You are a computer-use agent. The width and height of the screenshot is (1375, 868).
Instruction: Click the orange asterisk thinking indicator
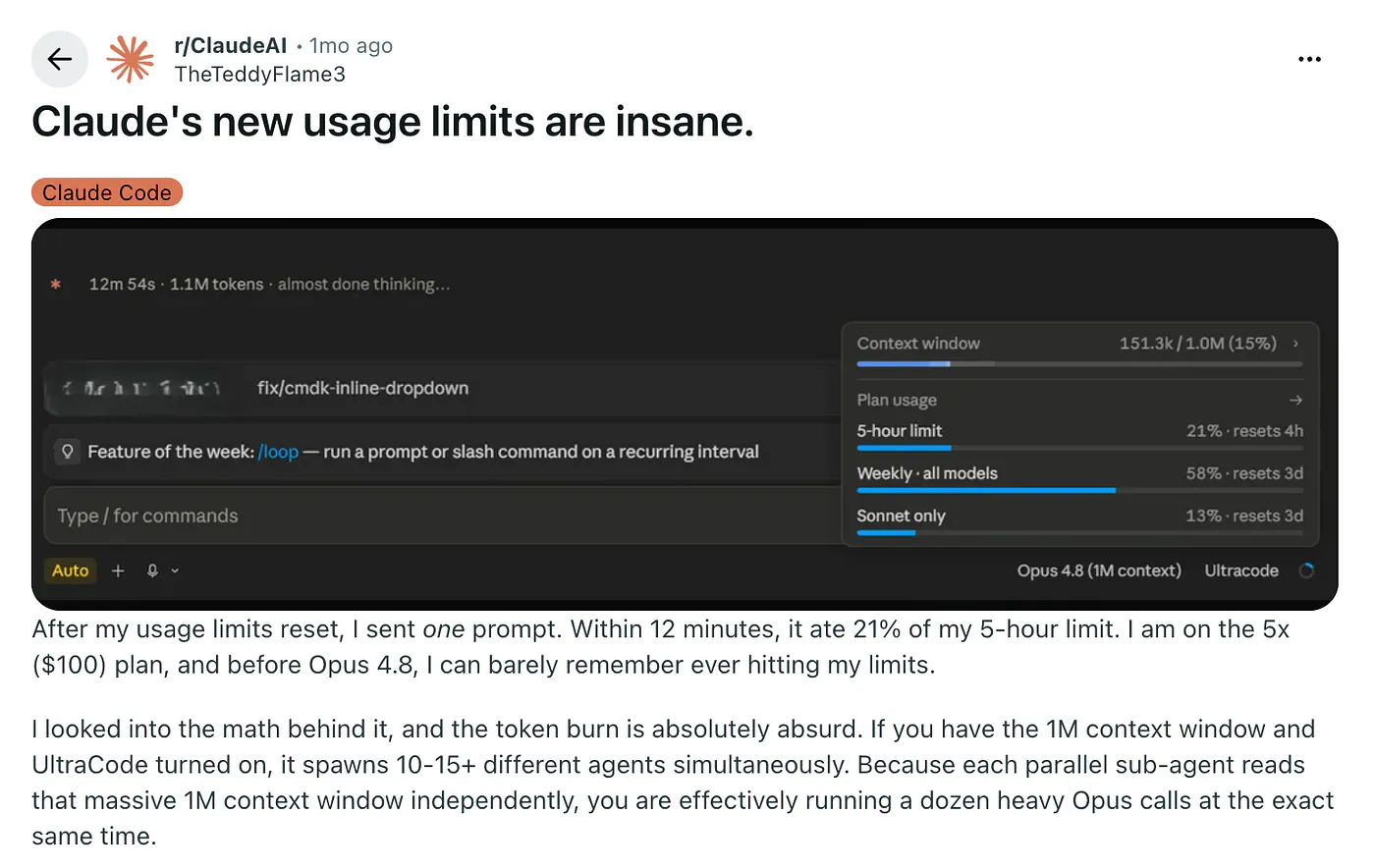pyautogui.click(x=56, y=284)
